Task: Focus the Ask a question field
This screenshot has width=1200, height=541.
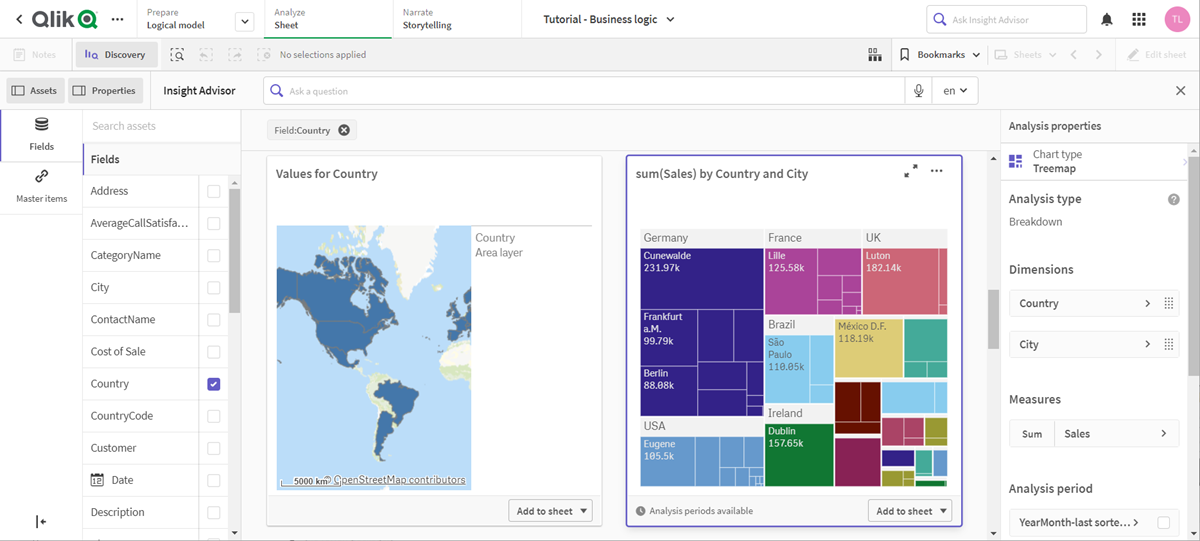Action: (585, 91)
